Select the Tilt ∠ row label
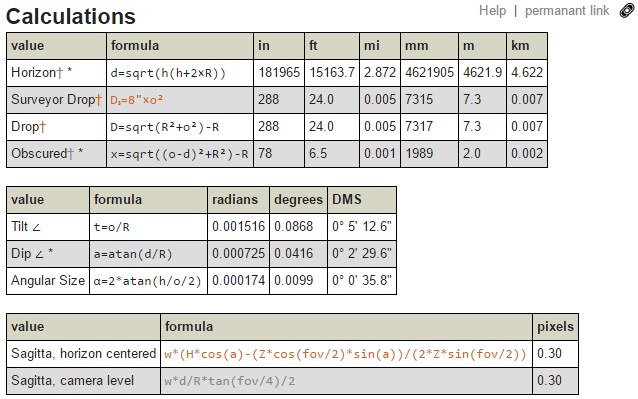The height and width of the screenshot is (399, 638). (x=26, y=227)
